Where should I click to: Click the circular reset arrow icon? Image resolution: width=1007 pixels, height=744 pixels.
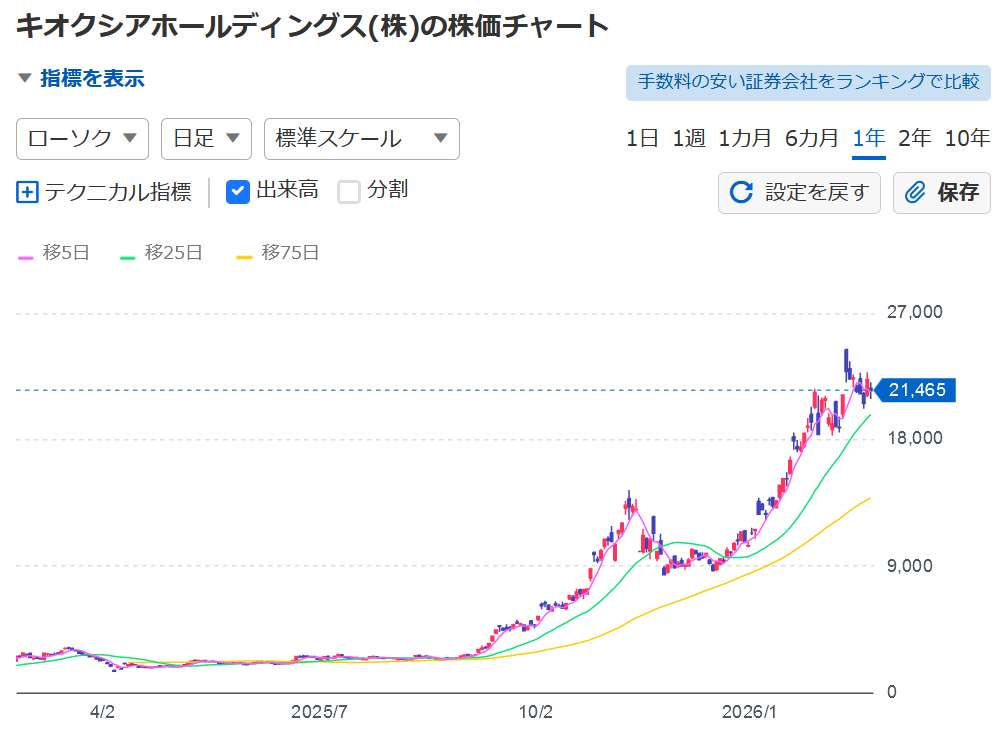[x=741, y=193]
